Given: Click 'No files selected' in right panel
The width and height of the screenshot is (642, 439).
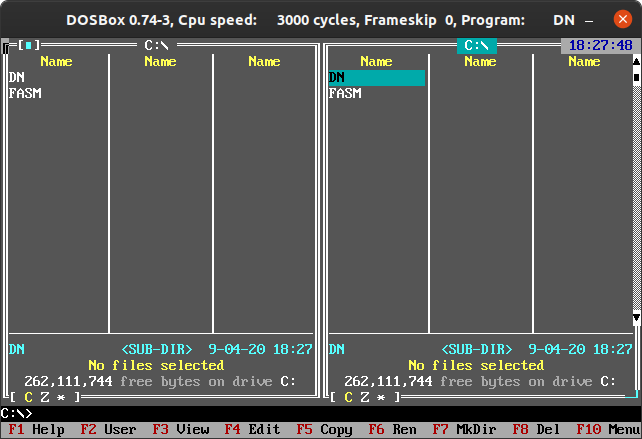Looking at the screenshot, I should 477,365.
